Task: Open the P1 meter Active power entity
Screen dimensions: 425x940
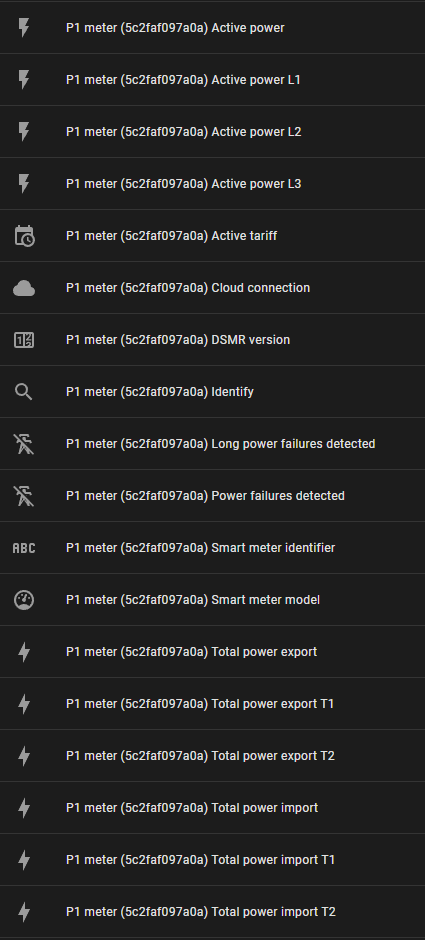Action: point(212,28)
